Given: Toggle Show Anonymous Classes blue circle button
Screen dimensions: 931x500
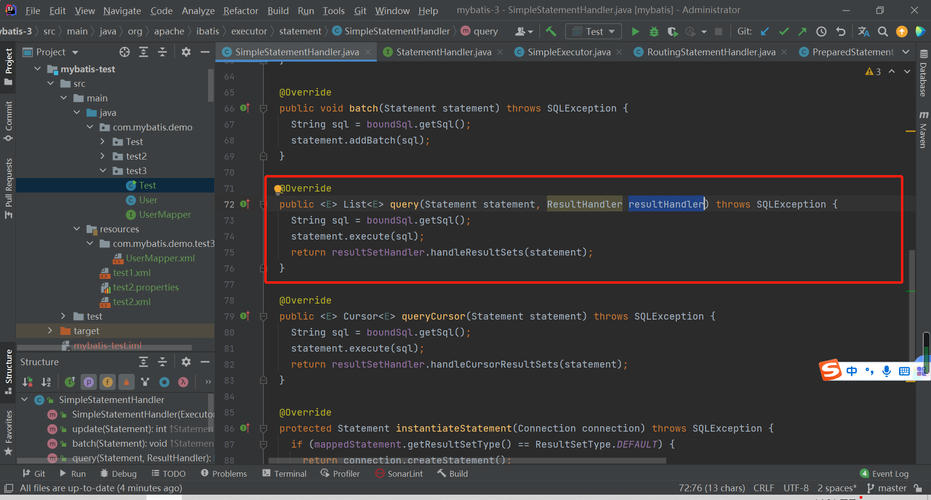Looking at the screenshot, I should click(x=164, y=382).
